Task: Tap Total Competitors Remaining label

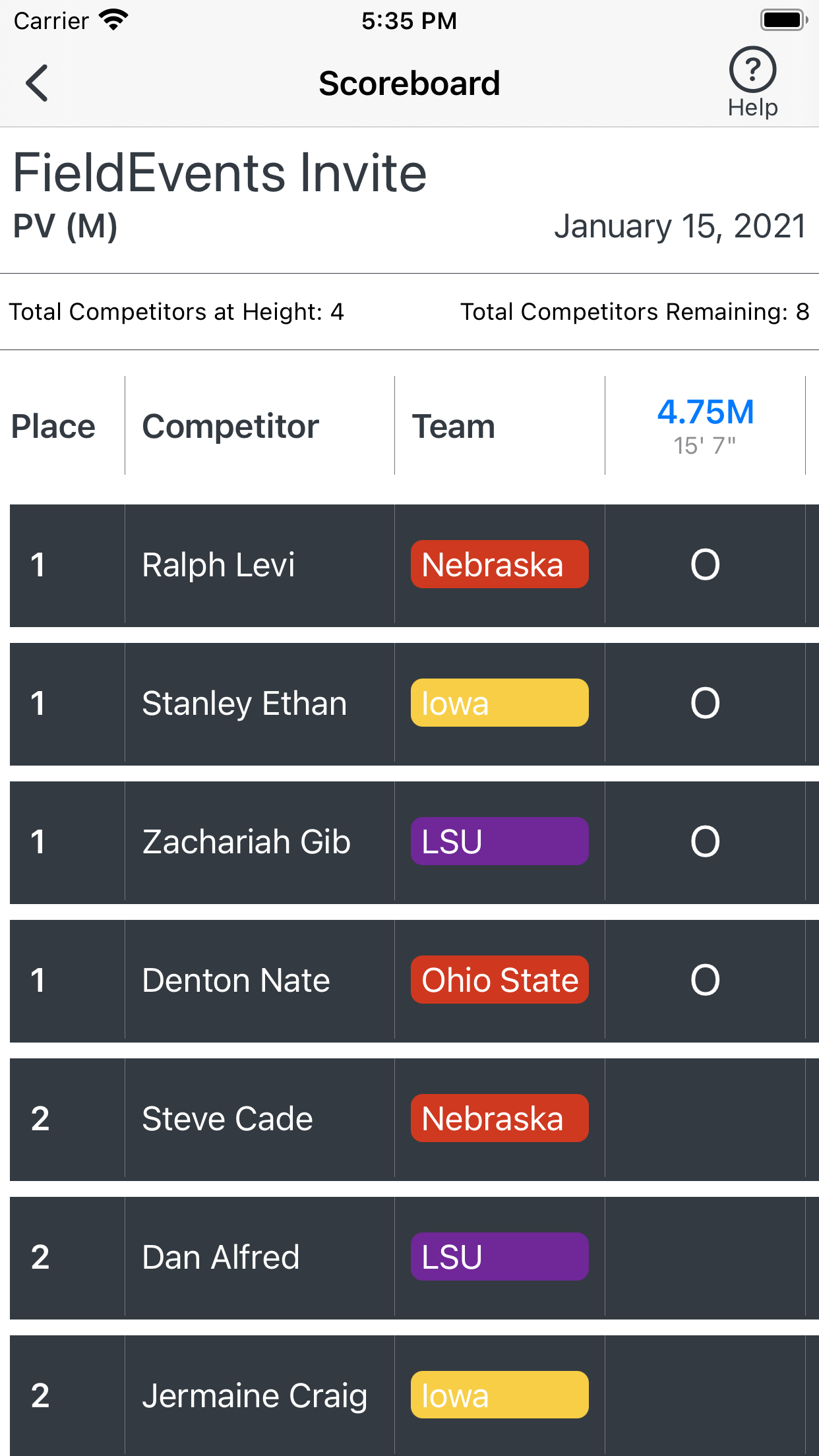Action: (634, 312)
